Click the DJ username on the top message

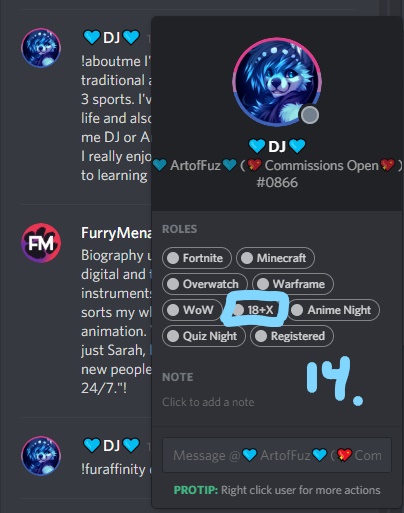(111, 37)
